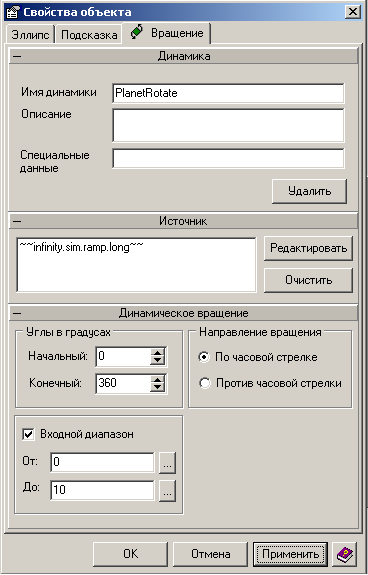This screenshot has width=368, height=575.
Task: Click the Имя динамики input field
Action: [x=228, y=93]
